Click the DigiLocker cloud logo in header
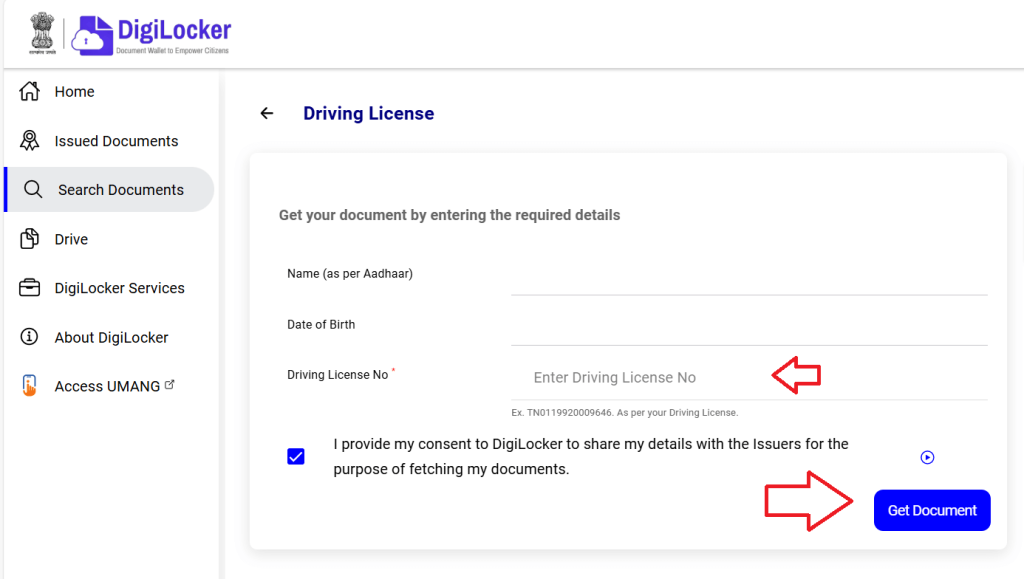Screen dimensions: 1024x579 (x=90, y=35)
